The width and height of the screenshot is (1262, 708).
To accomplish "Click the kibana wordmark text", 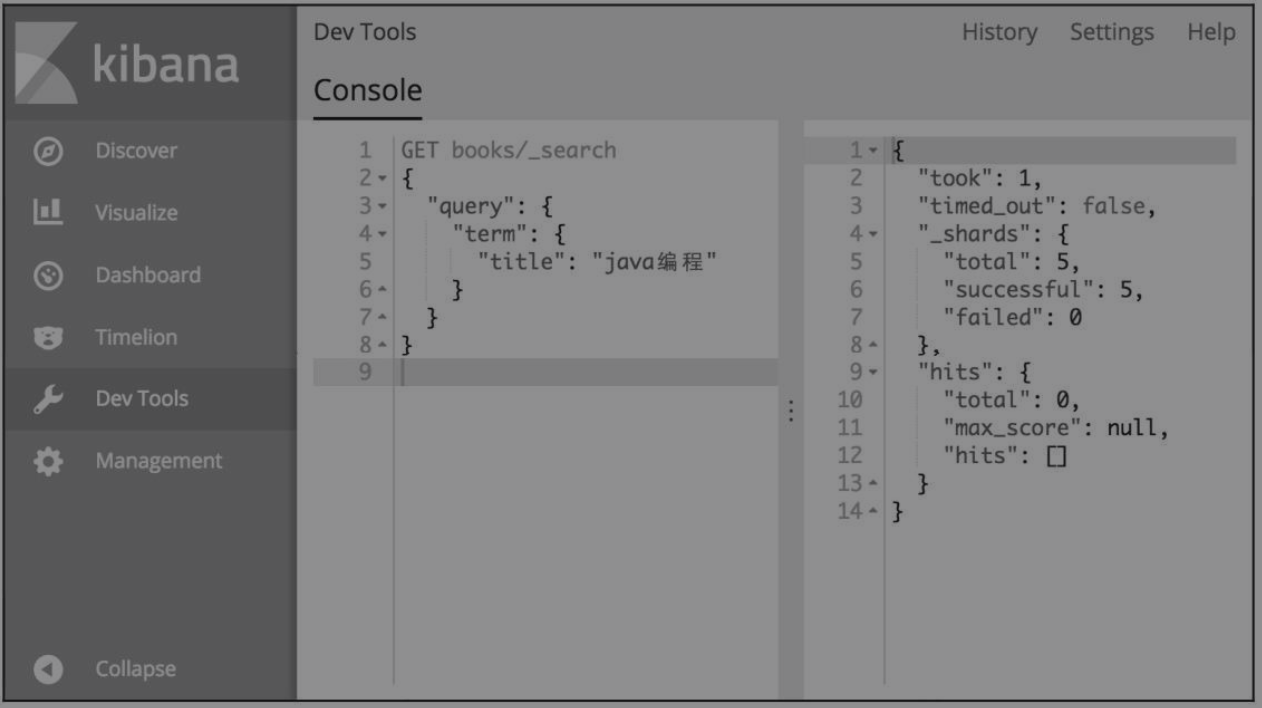I will (165, 64).
